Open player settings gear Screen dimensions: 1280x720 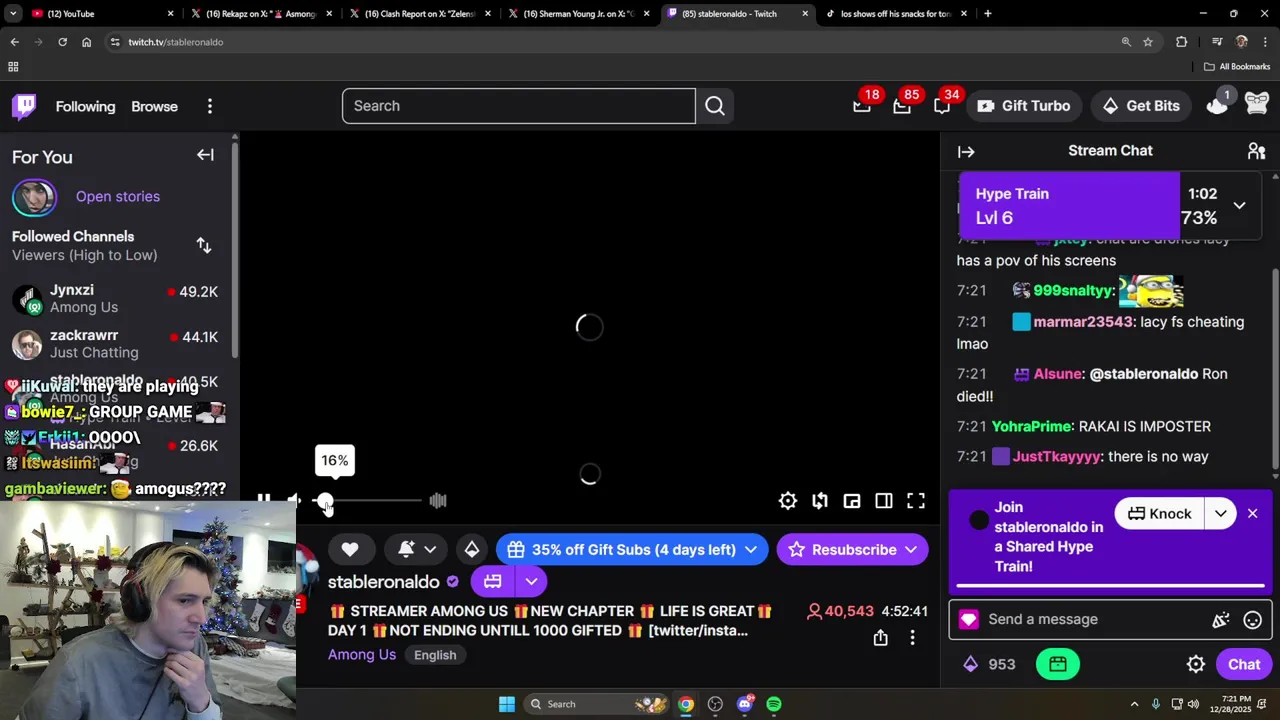788,501
